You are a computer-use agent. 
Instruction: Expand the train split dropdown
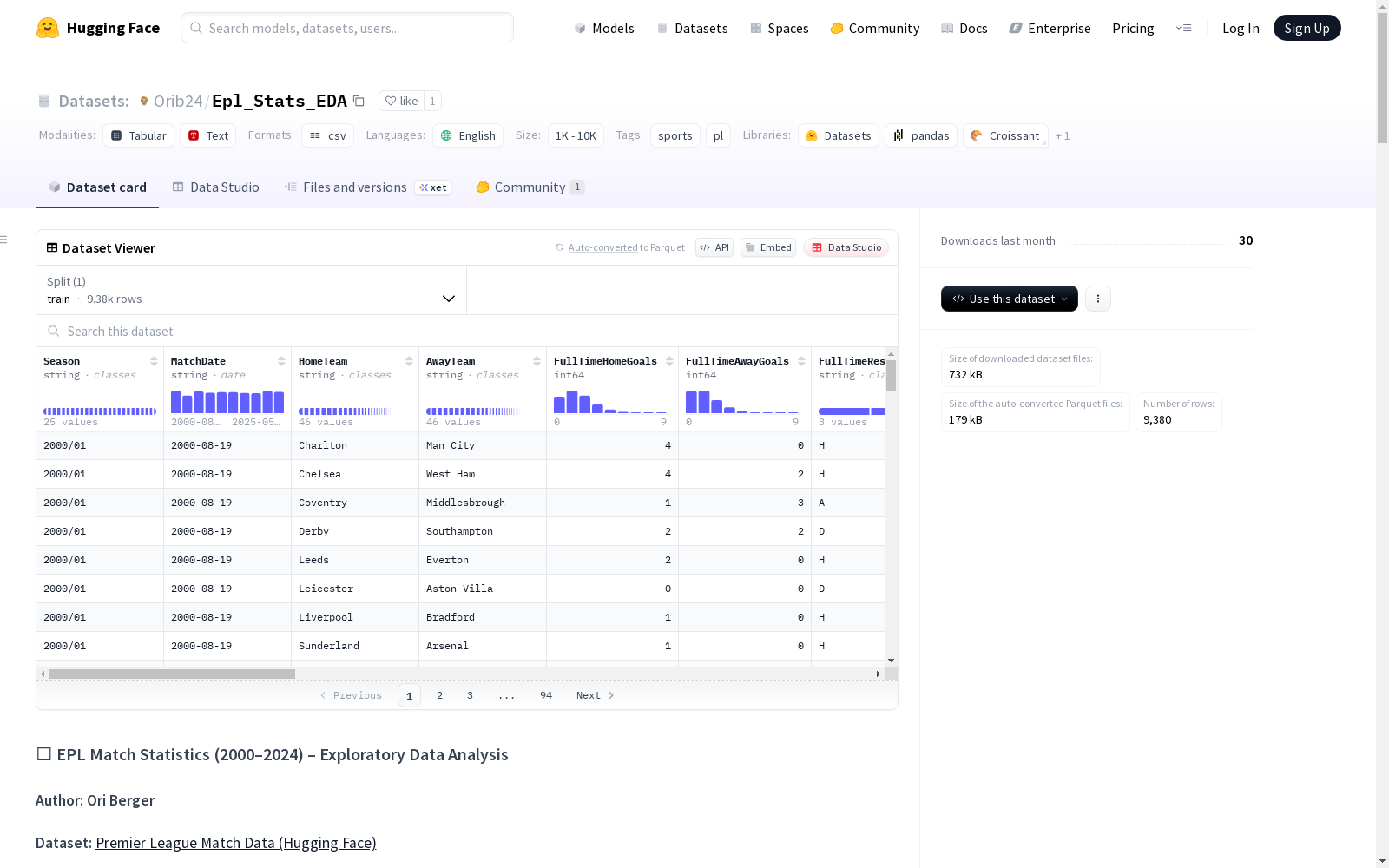252,290
